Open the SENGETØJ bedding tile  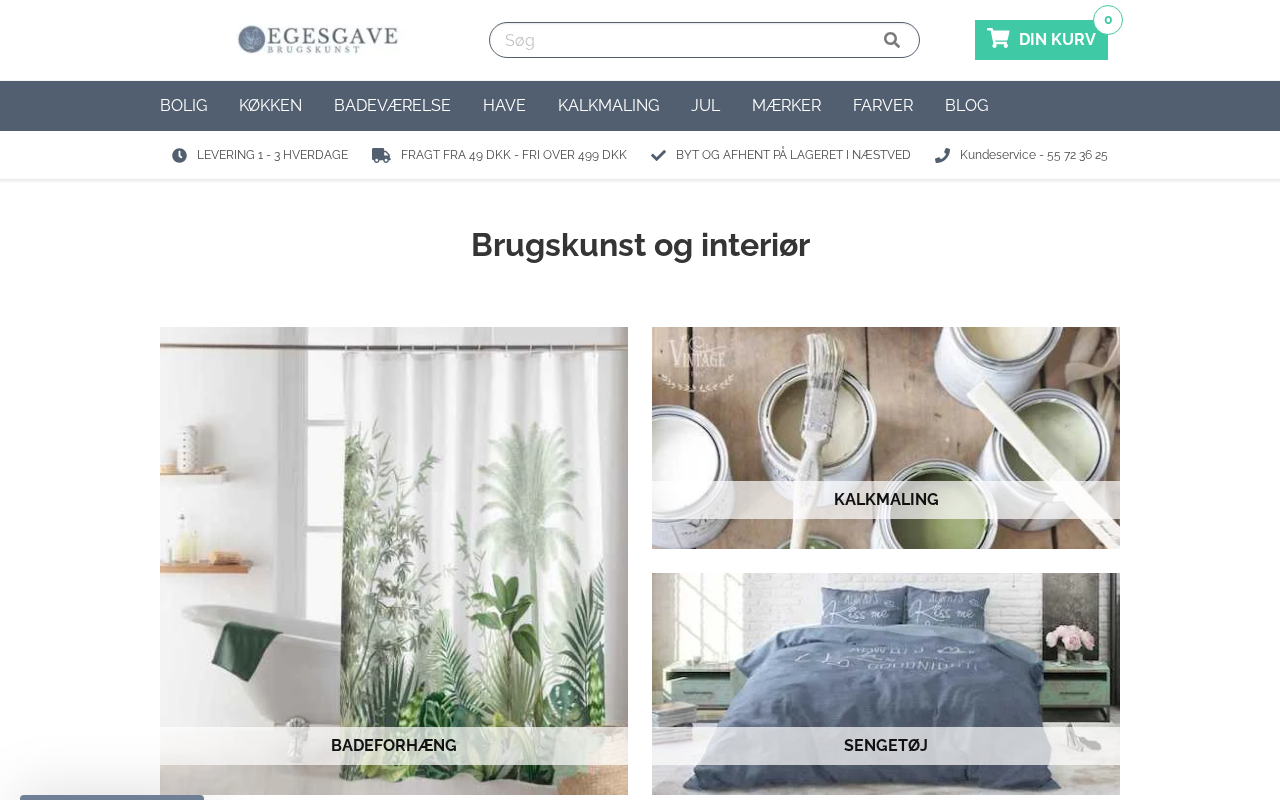point(886,684)
